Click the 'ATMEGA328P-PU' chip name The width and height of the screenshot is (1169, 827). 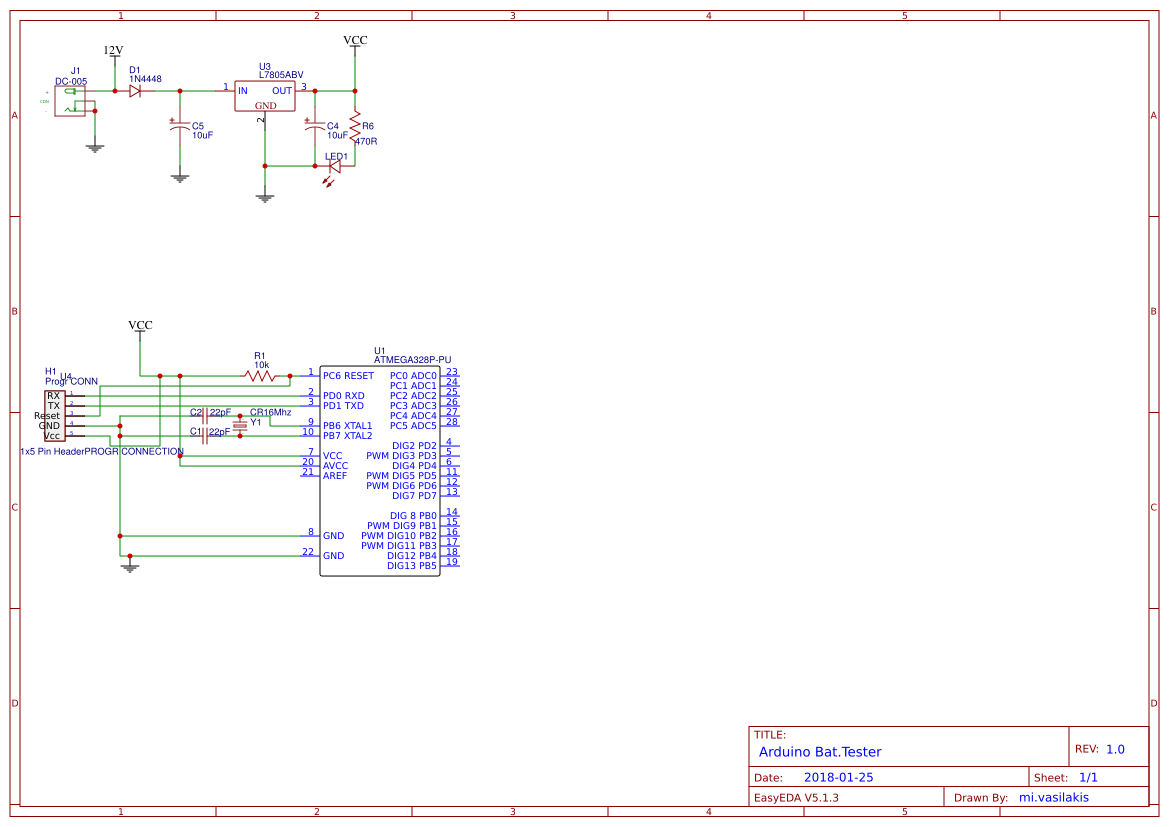pyautogui.click(x=412, y=360)
